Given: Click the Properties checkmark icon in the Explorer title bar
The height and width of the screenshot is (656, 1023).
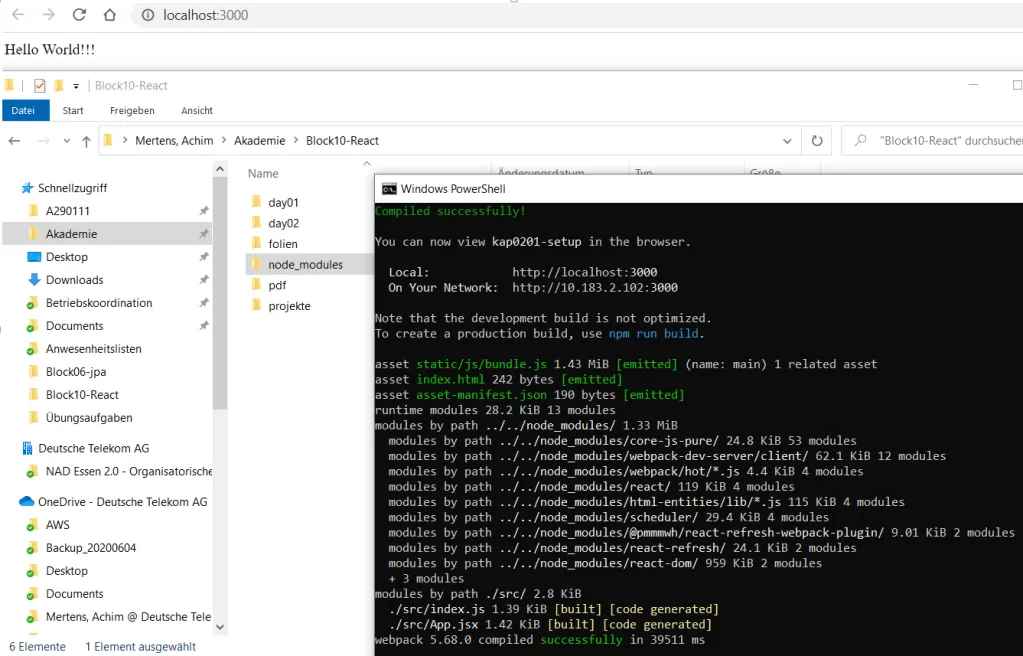Looking at the screenshot, I should point(40,86).
